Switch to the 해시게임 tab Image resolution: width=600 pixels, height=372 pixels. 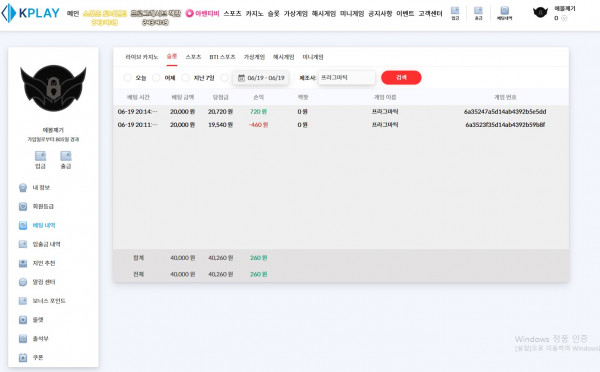coord(284,57)
